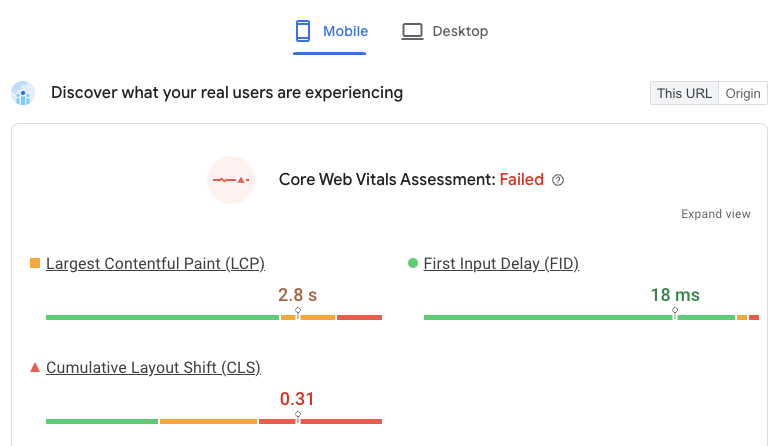Click the red failed vitals pulse icon

click(x=231, y=180)
